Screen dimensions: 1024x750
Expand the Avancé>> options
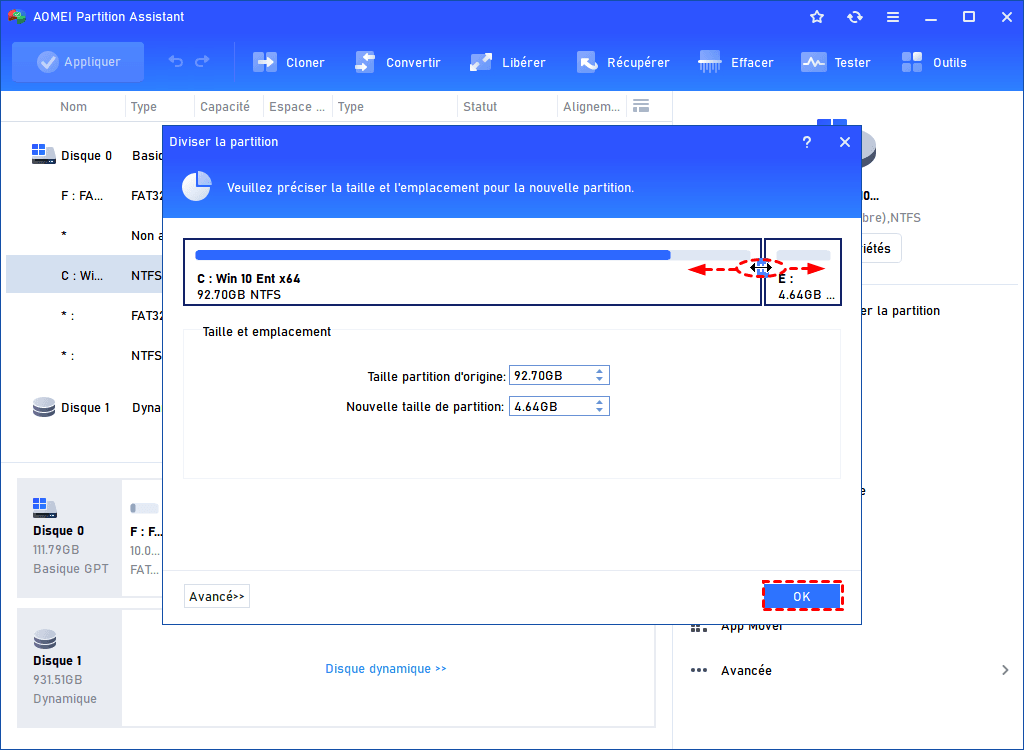coord(217,596)
